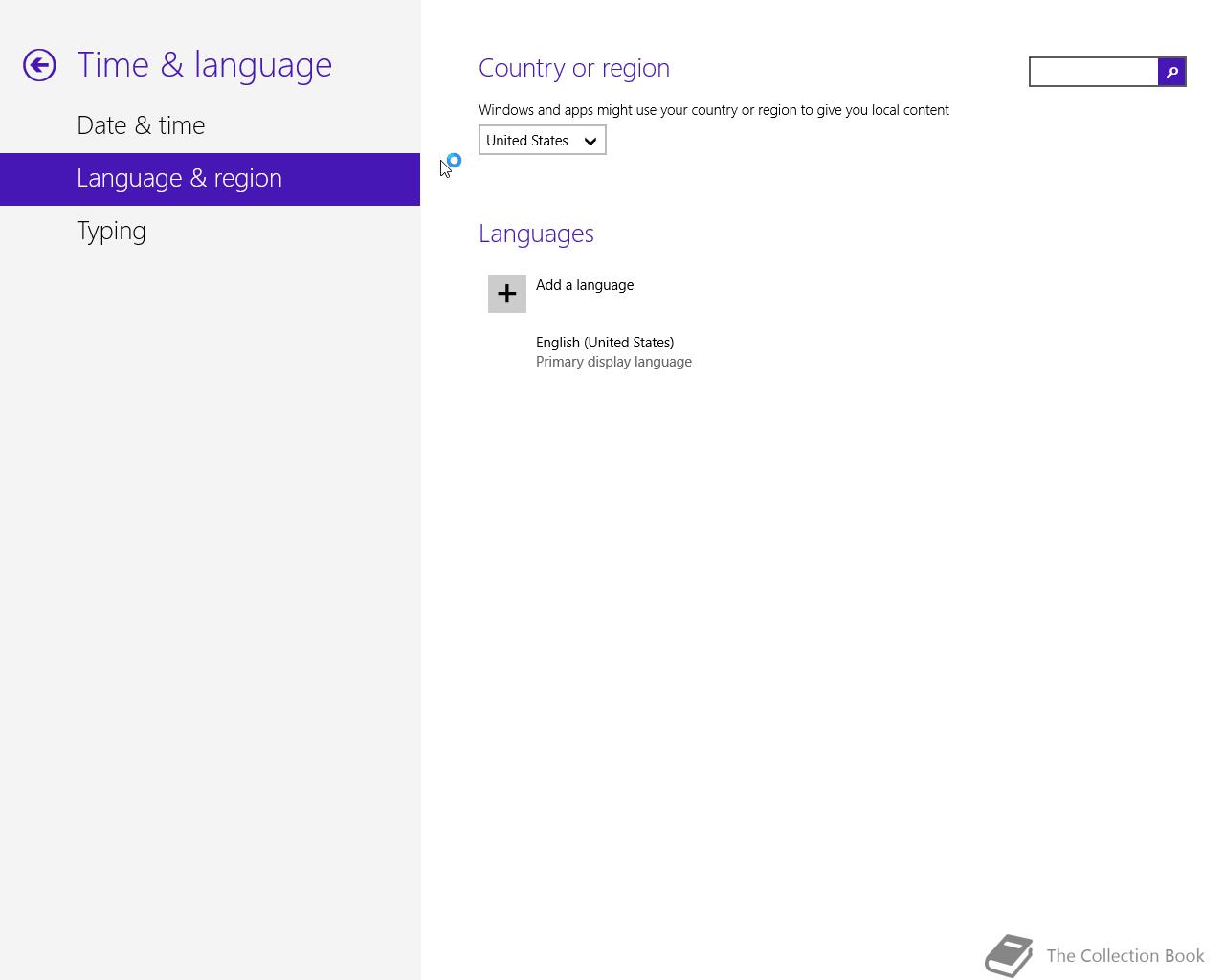Open the United States country dropdown
This screenshot has height=980, width=1225.
click(x=543, y=140)
